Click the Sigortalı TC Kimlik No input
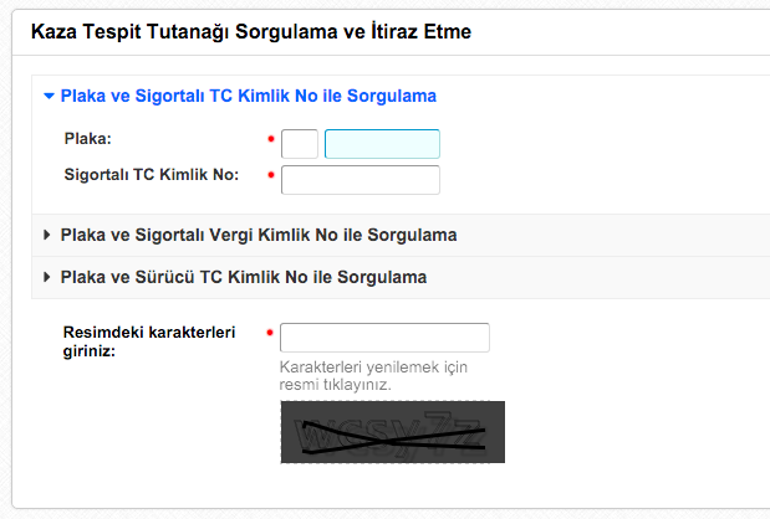Screen dimensions: 770x519 pos(360,180)
